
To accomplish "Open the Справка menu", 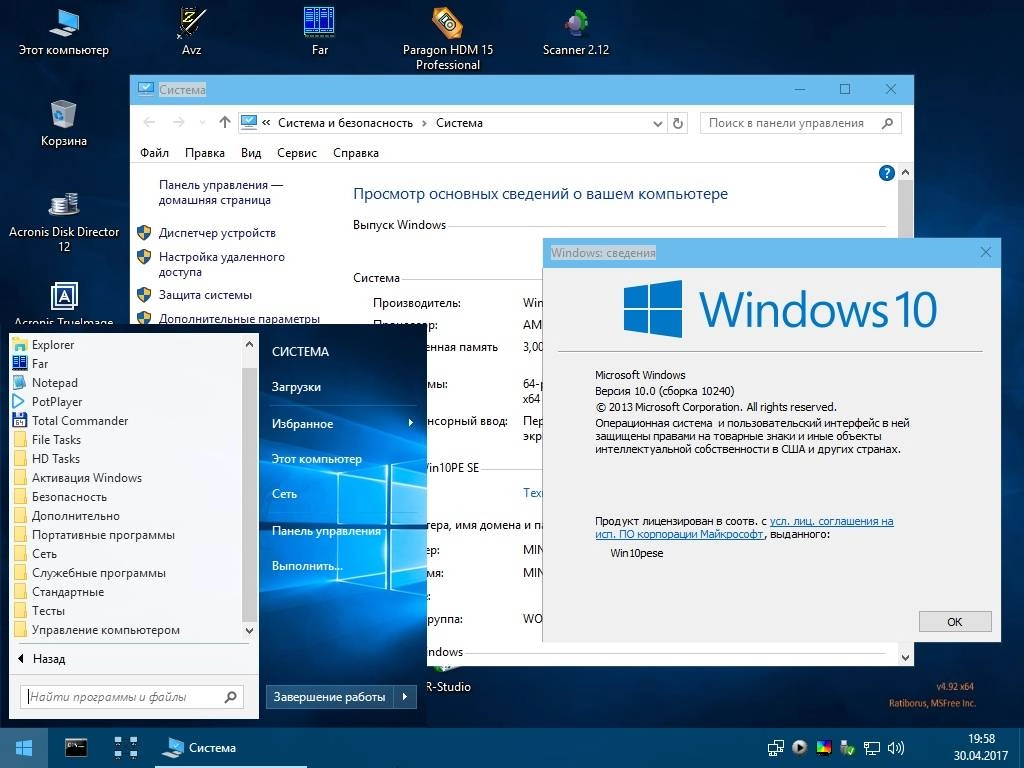I will pyautogui.click(x=356, y=153).
